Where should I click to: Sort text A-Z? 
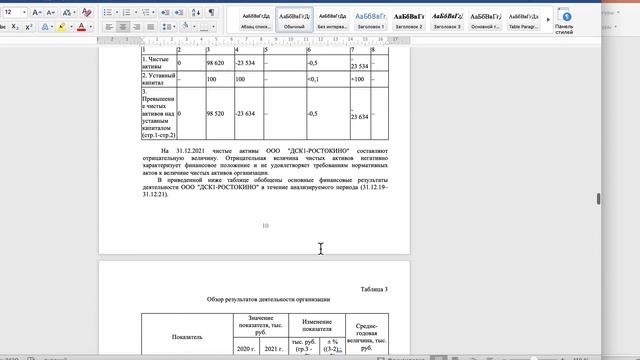coord(196,13)
